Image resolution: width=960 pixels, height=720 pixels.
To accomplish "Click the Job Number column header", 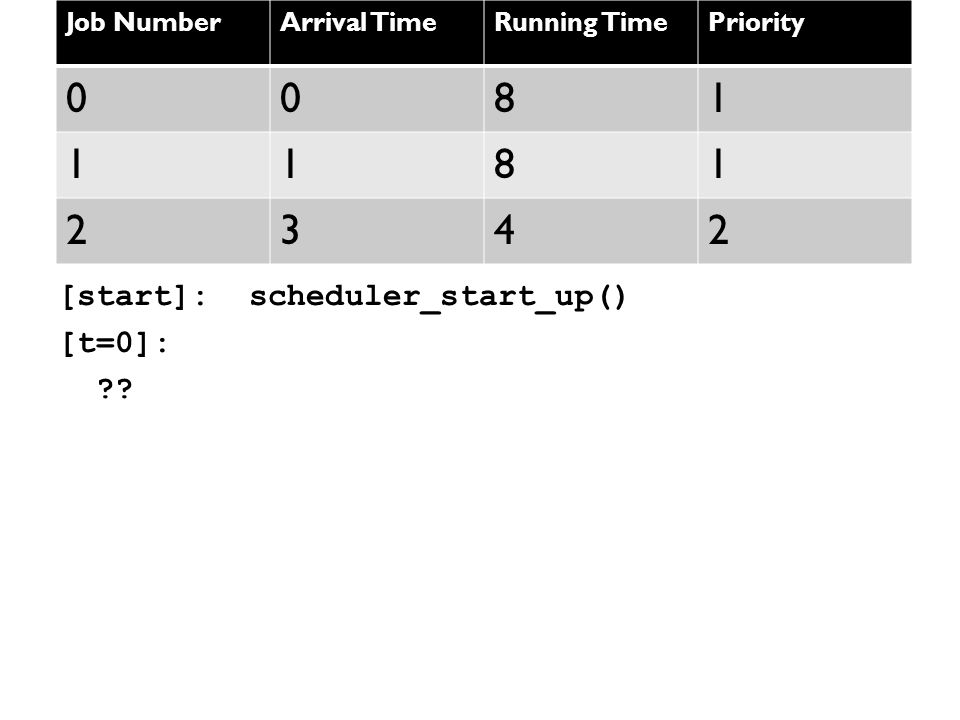I will tap(163, 32).
